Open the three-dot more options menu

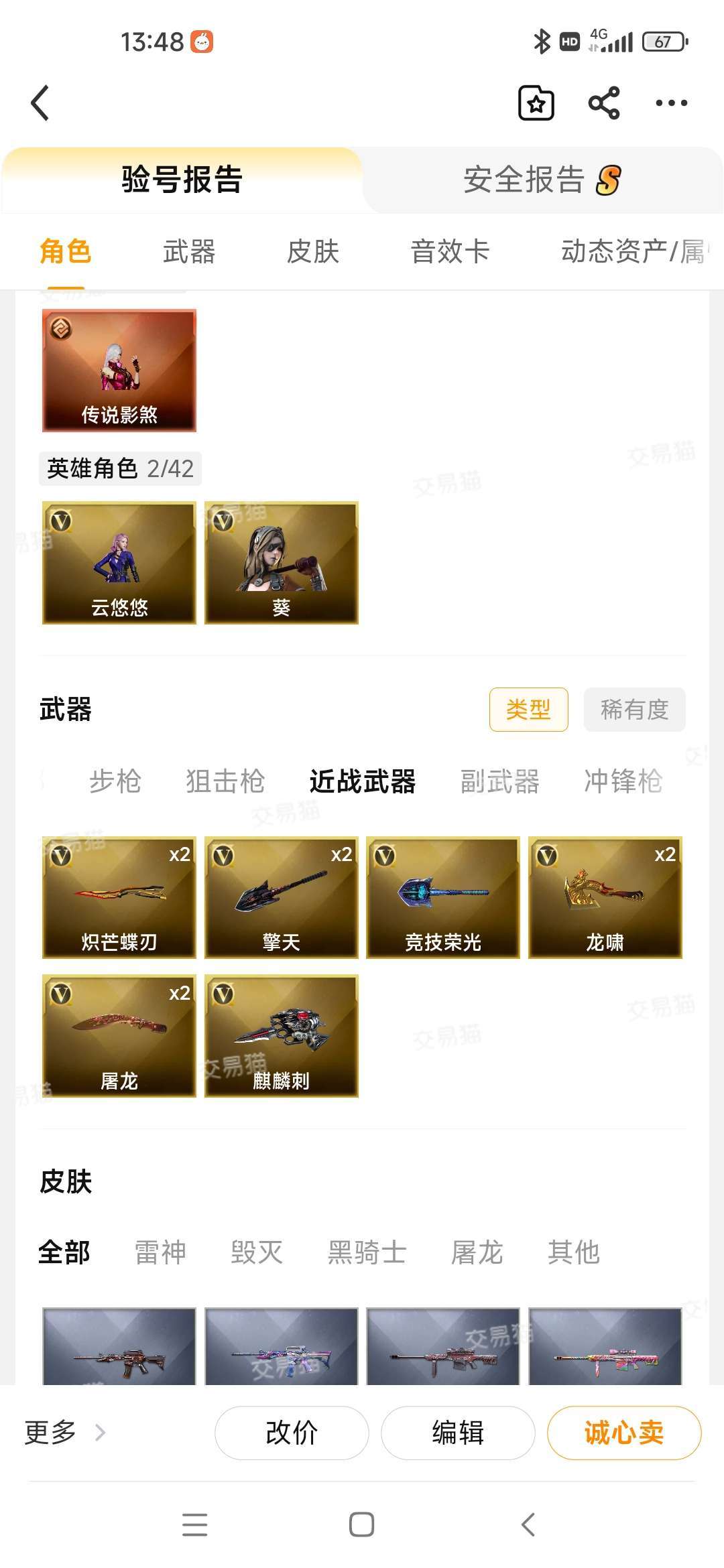[x=671, y=103]
